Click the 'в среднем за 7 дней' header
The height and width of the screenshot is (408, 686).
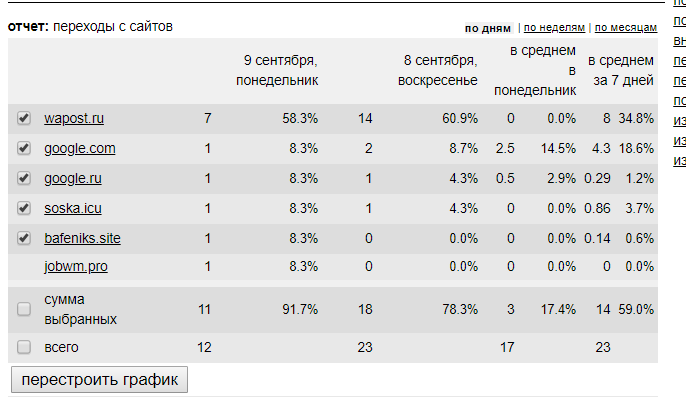[x=620, y=70]
